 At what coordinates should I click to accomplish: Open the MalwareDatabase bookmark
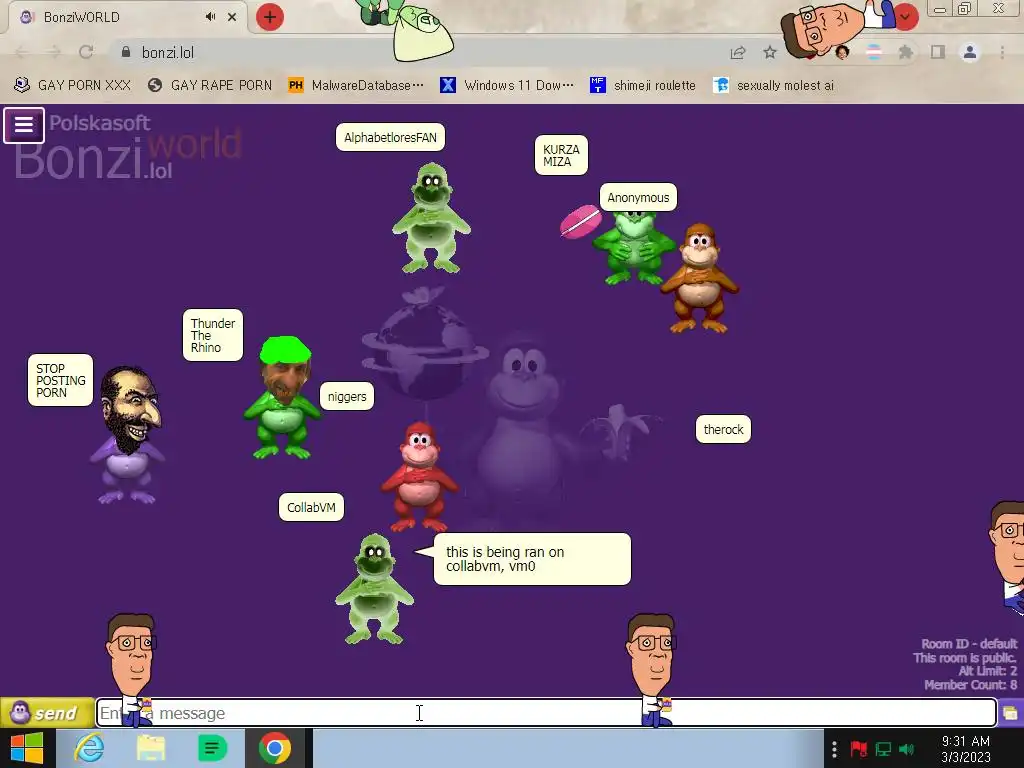click(356, 85)
